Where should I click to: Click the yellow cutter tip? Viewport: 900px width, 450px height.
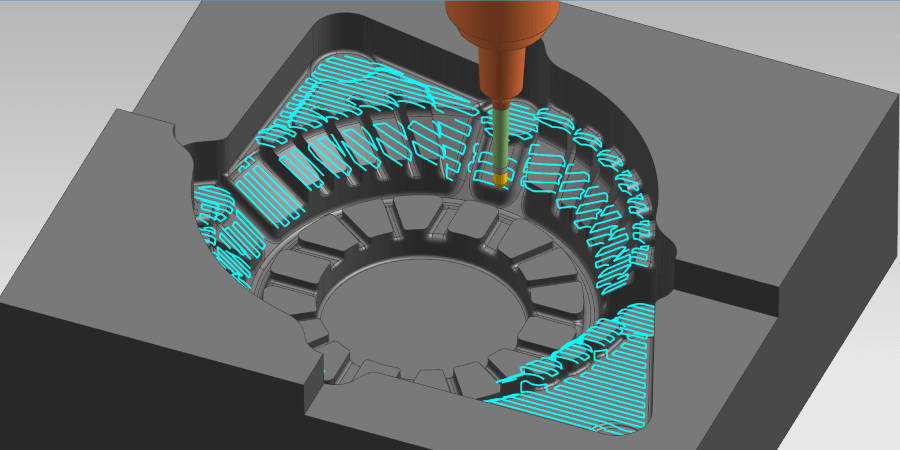pos(501,179)
